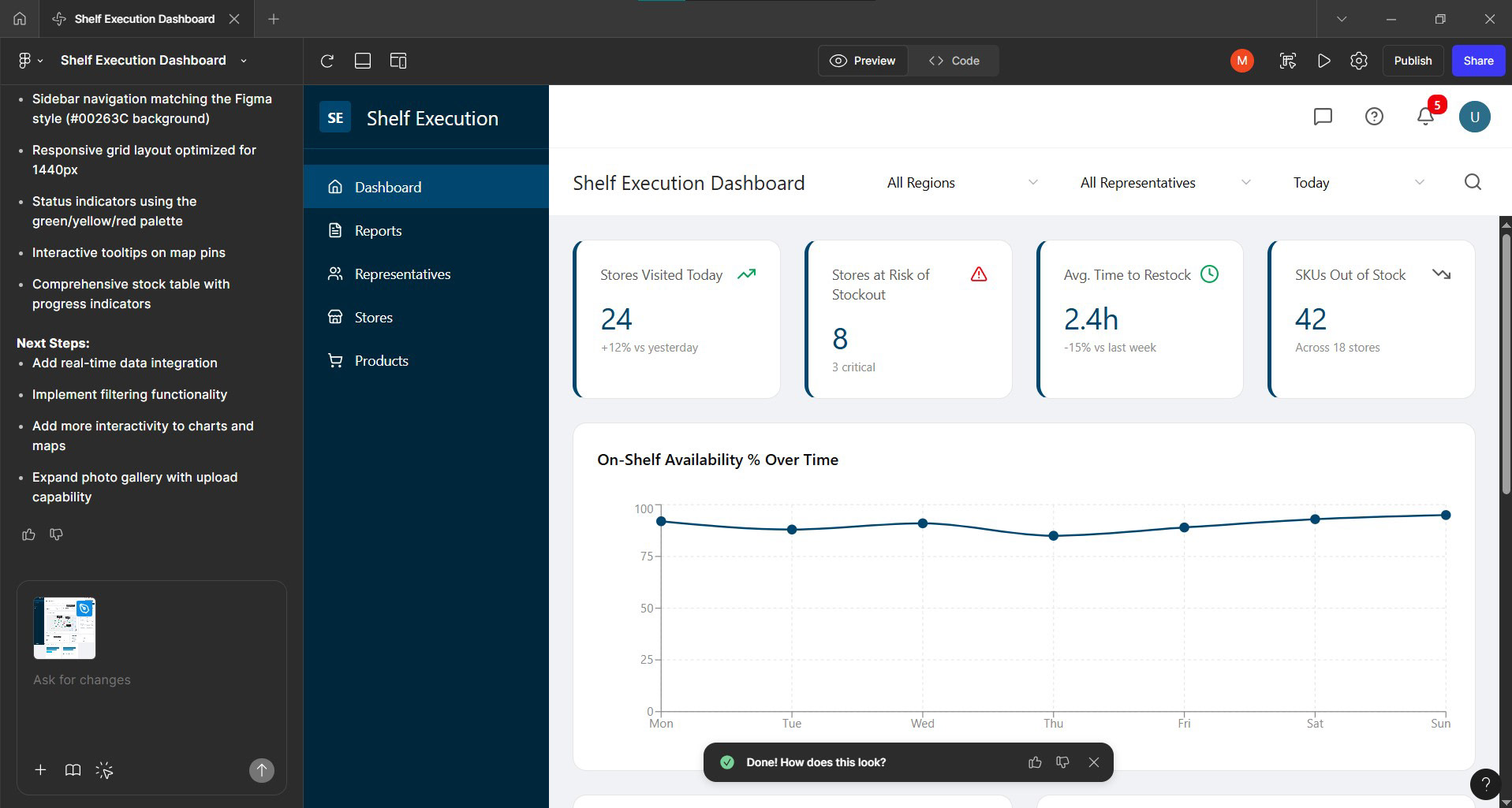Click the play present icon
The height and width of the screenshot is (808, 1512).
click(x=1324, y=61)
